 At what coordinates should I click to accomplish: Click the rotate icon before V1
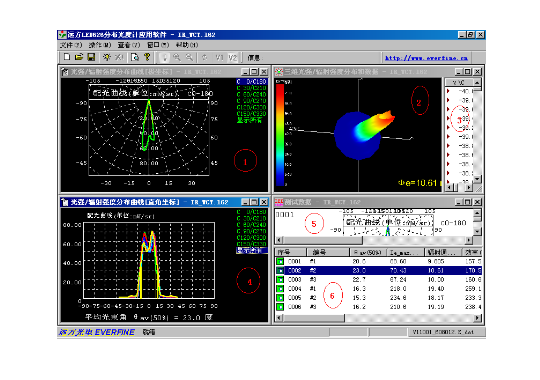205,58
